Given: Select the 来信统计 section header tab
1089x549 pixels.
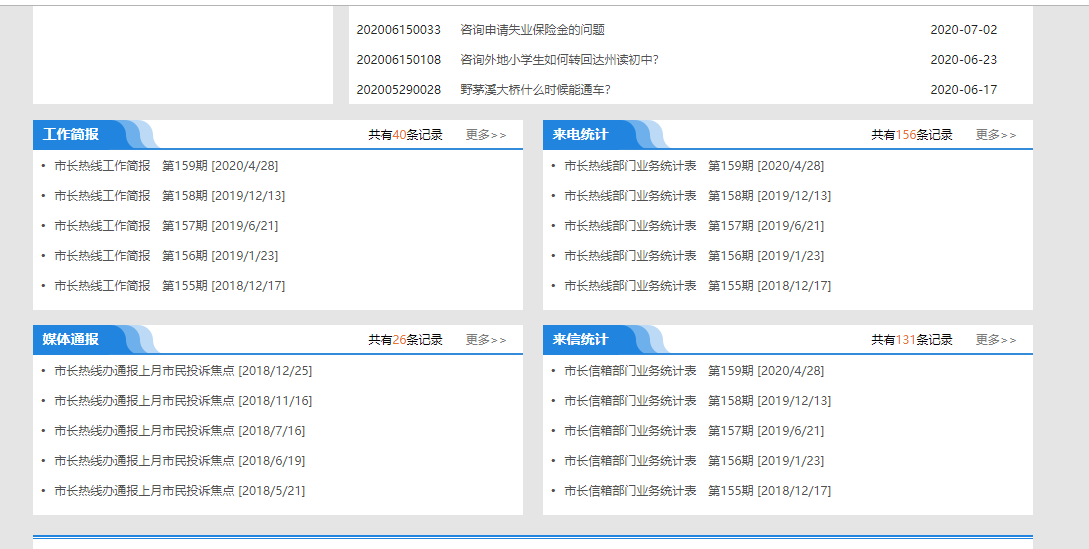Looking at the screenshot, I should (x=580, y=340).
